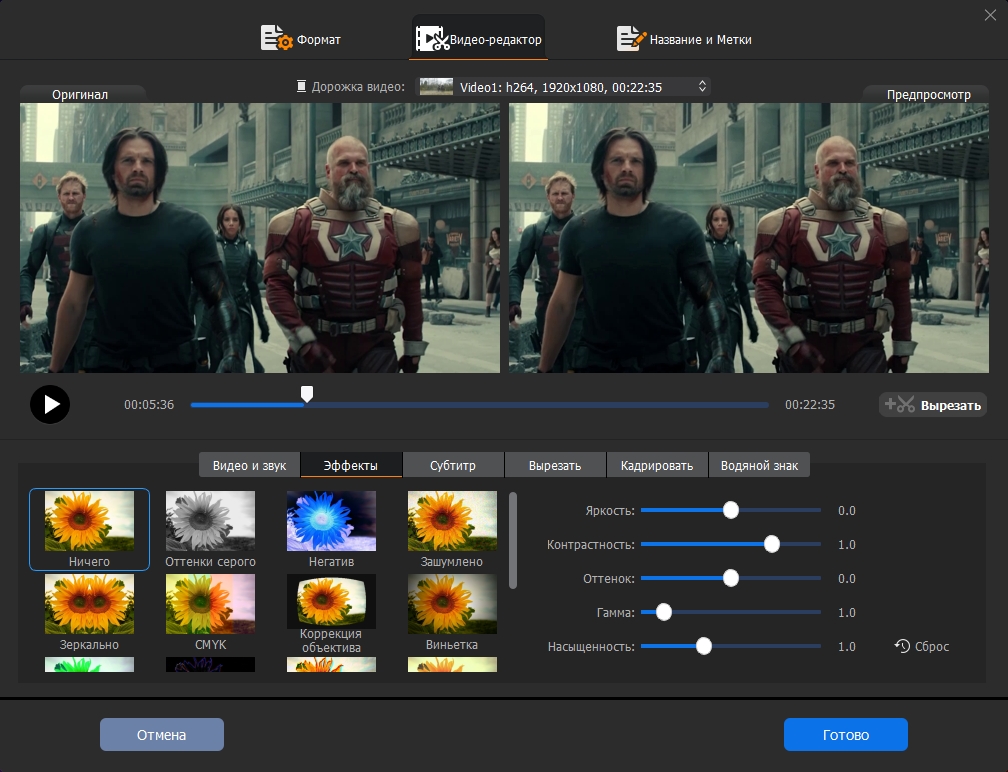Open the Дорожка видео dropdown

click(564, 87)
